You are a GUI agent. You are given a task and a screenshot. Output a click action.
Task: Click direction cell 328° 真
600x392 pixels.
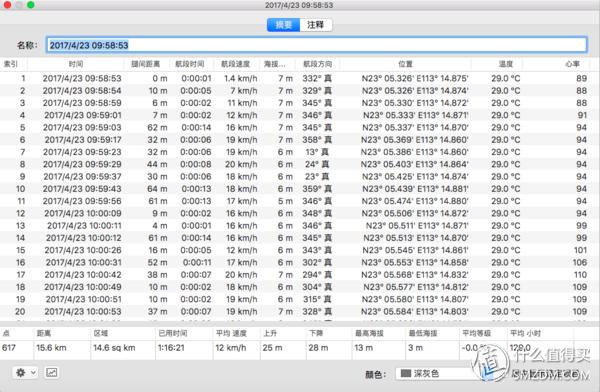click(x=317, y=311)
